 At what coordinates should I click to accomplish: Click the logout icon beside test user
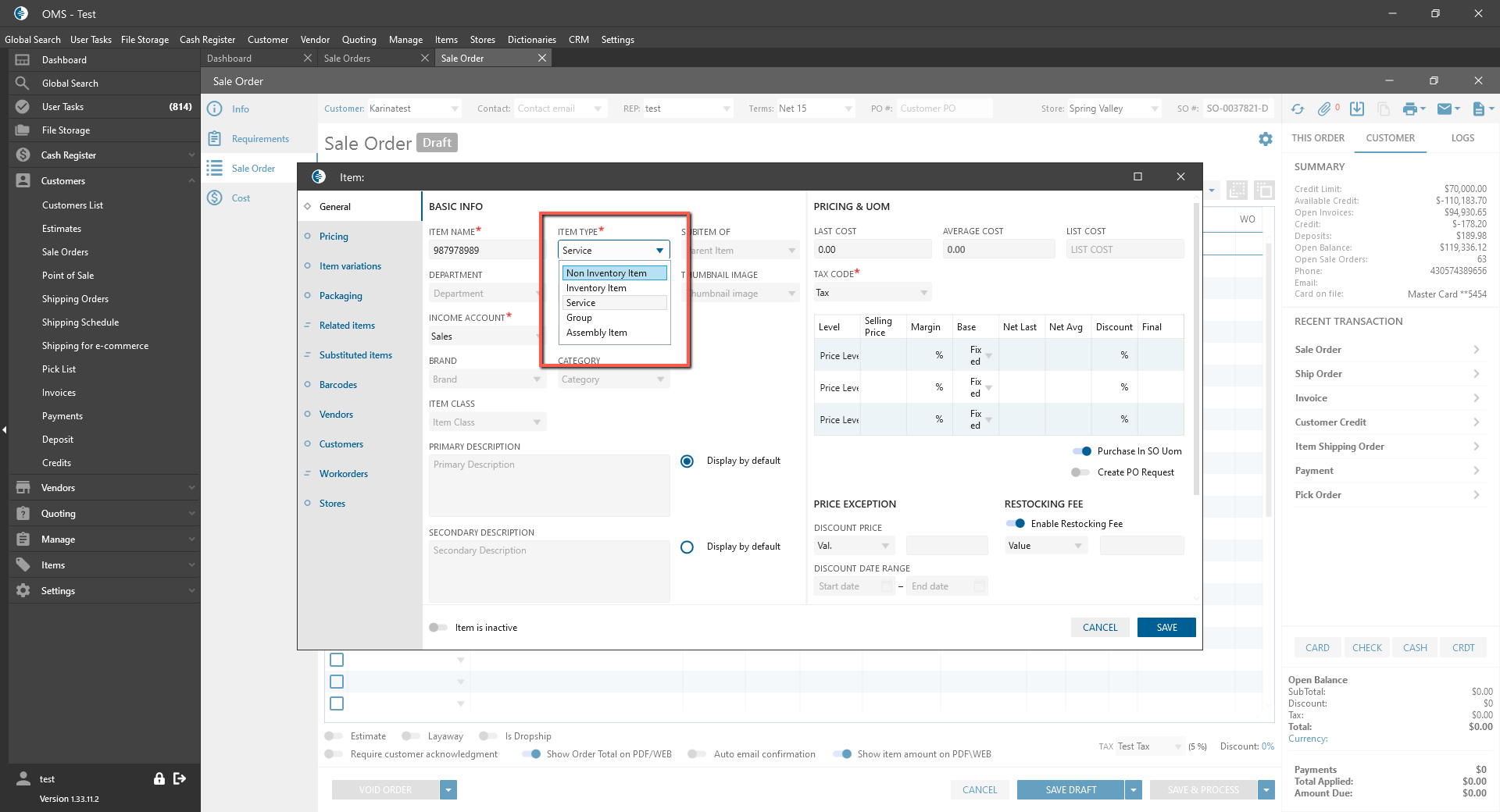coord(180,778)
